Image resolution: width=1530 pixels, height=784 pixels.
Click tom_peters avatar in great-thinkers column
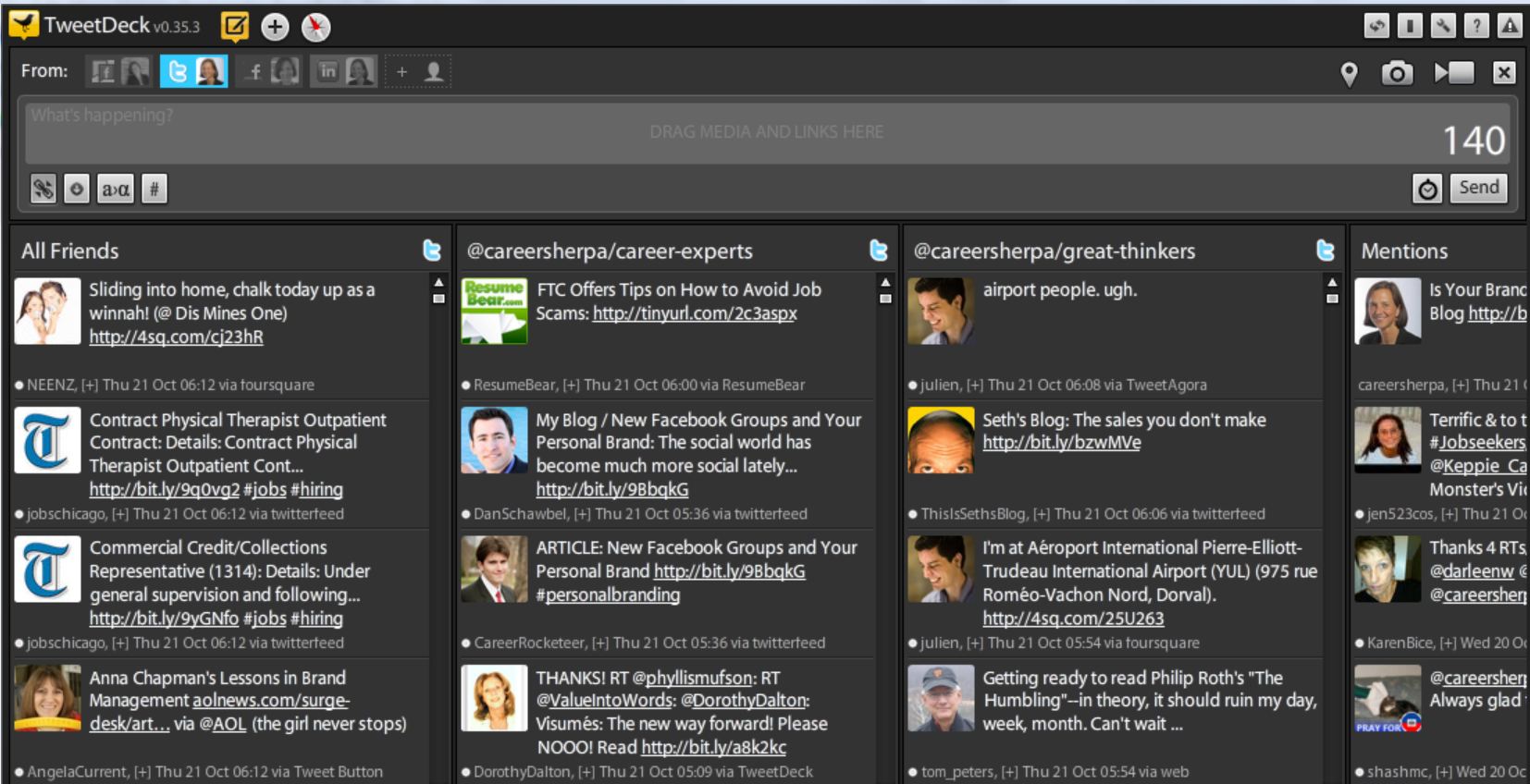point(941,699)
